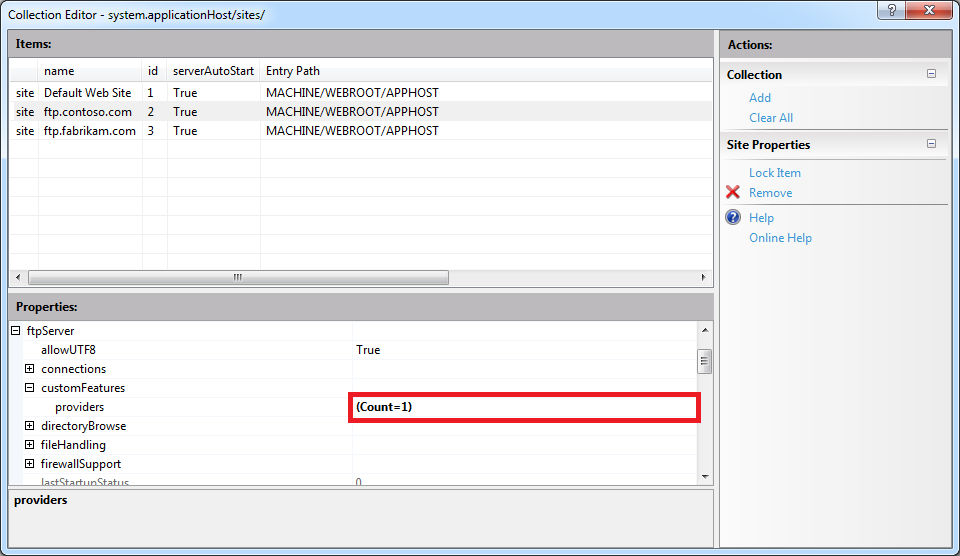
Task: Click the providers (Count=1) value field
Action: [x=523, y=407]
